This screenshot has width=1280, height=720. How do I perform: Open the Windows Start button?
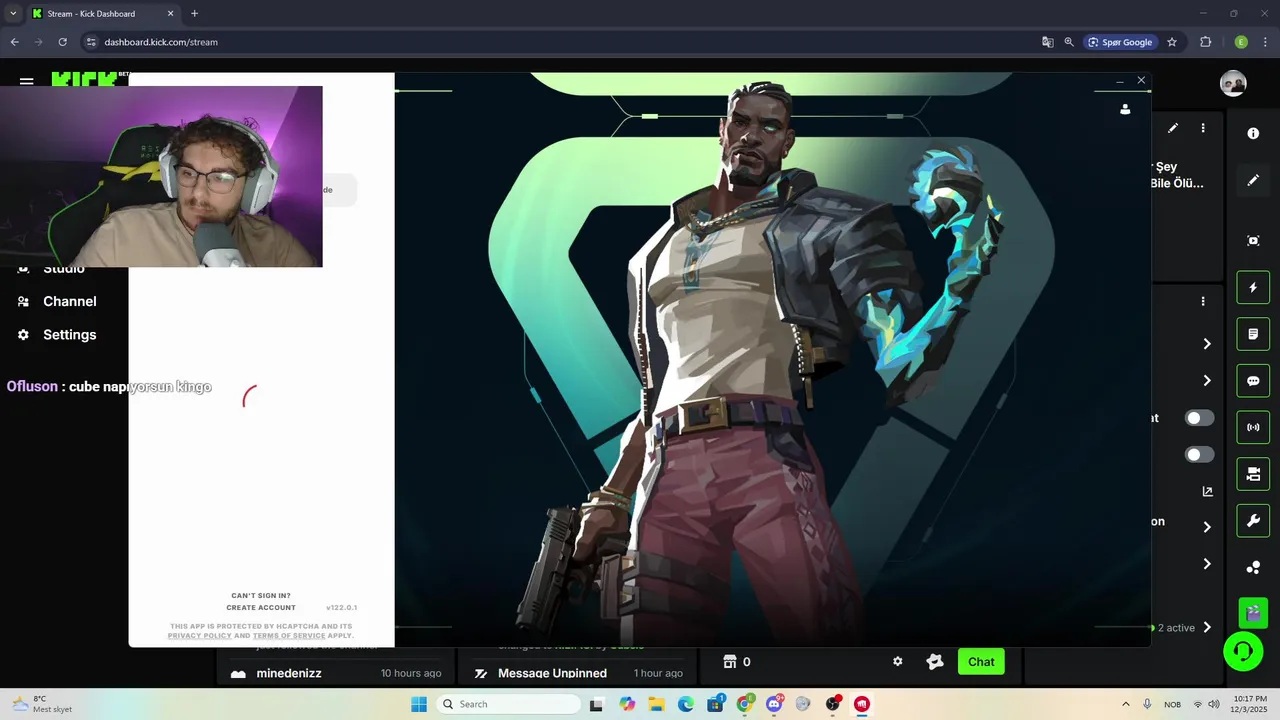pos(419,704)
